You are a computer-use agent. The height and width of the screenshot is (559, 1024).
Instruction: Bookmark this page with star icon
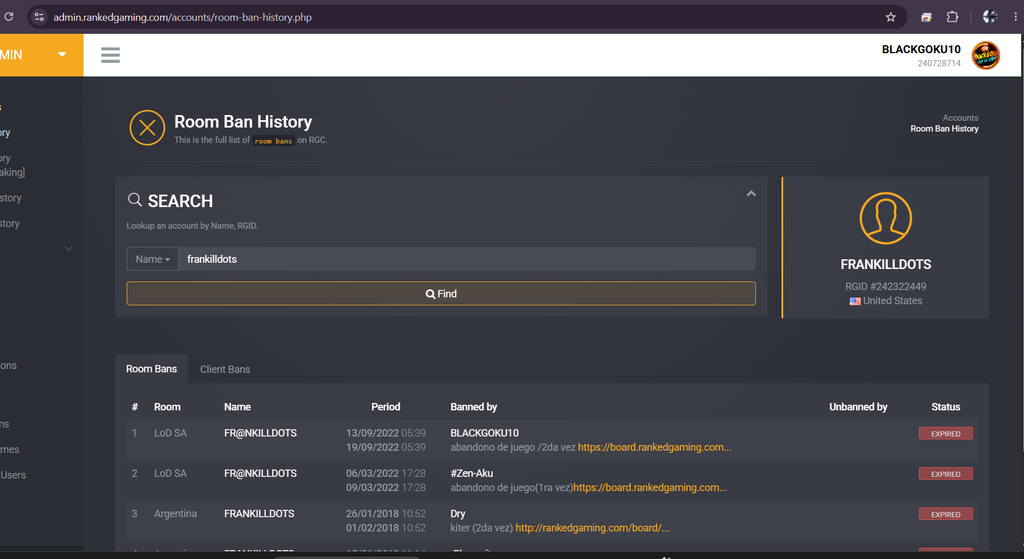(890, 17)
